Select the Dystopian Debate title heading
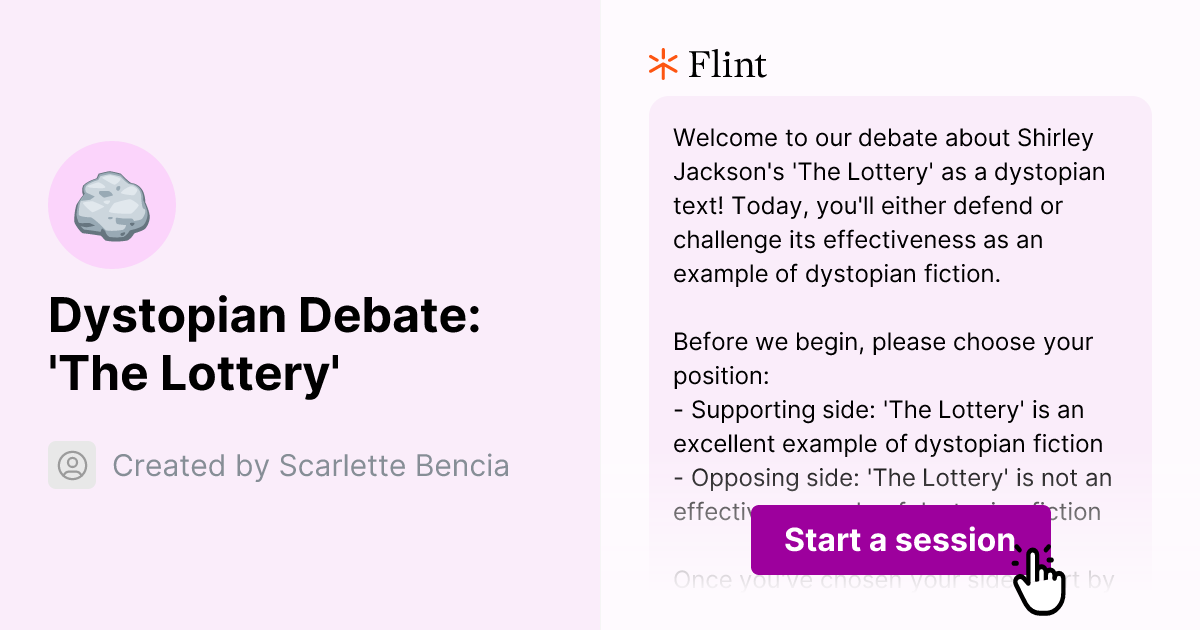Screen dimensions: 1200x630 pos(265,345)
